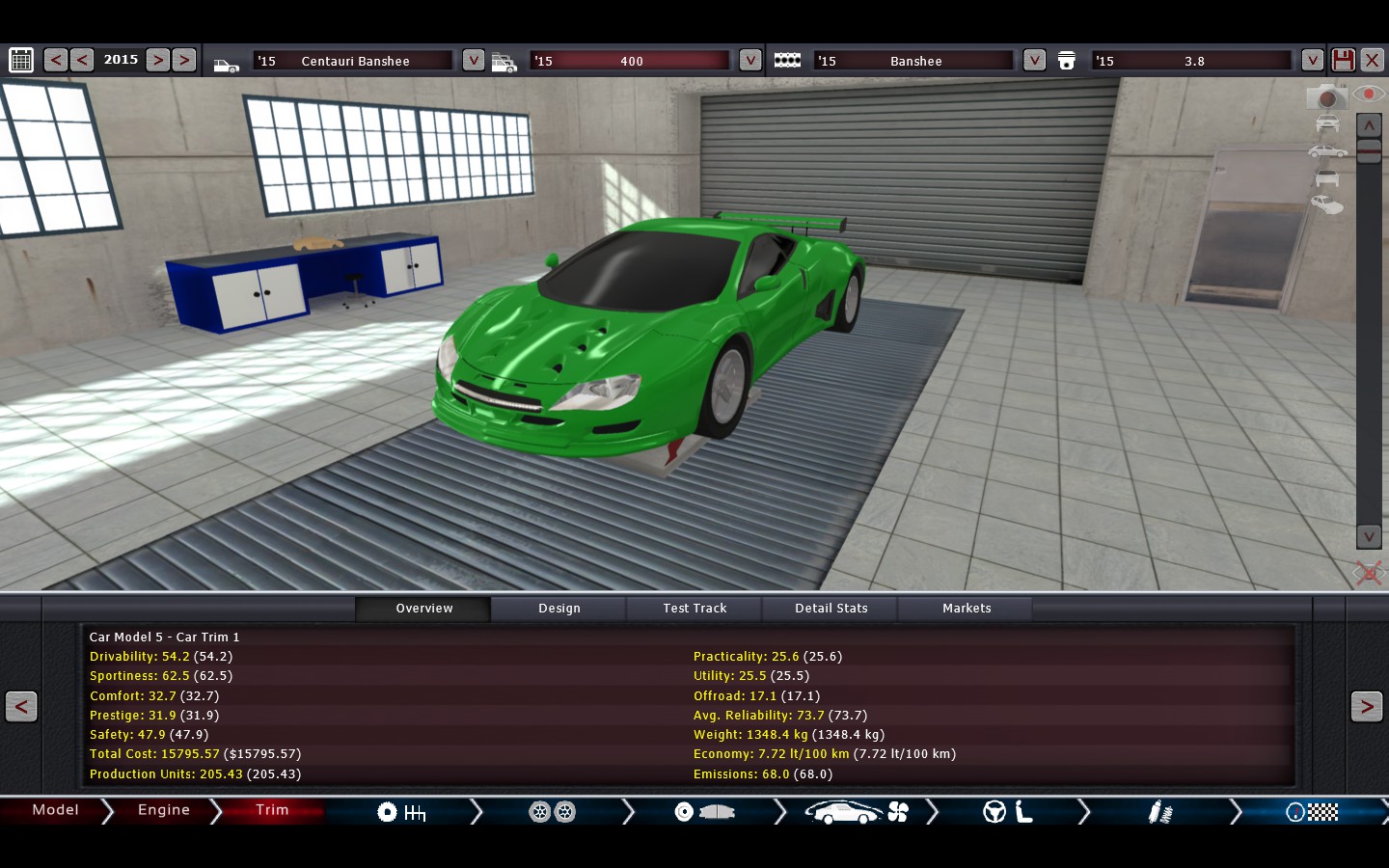Image resolution: width=1389 pixels, height=868 pixels.
Task: Click the Centauri Banshee model name field
Action: [x=353, y=61]
